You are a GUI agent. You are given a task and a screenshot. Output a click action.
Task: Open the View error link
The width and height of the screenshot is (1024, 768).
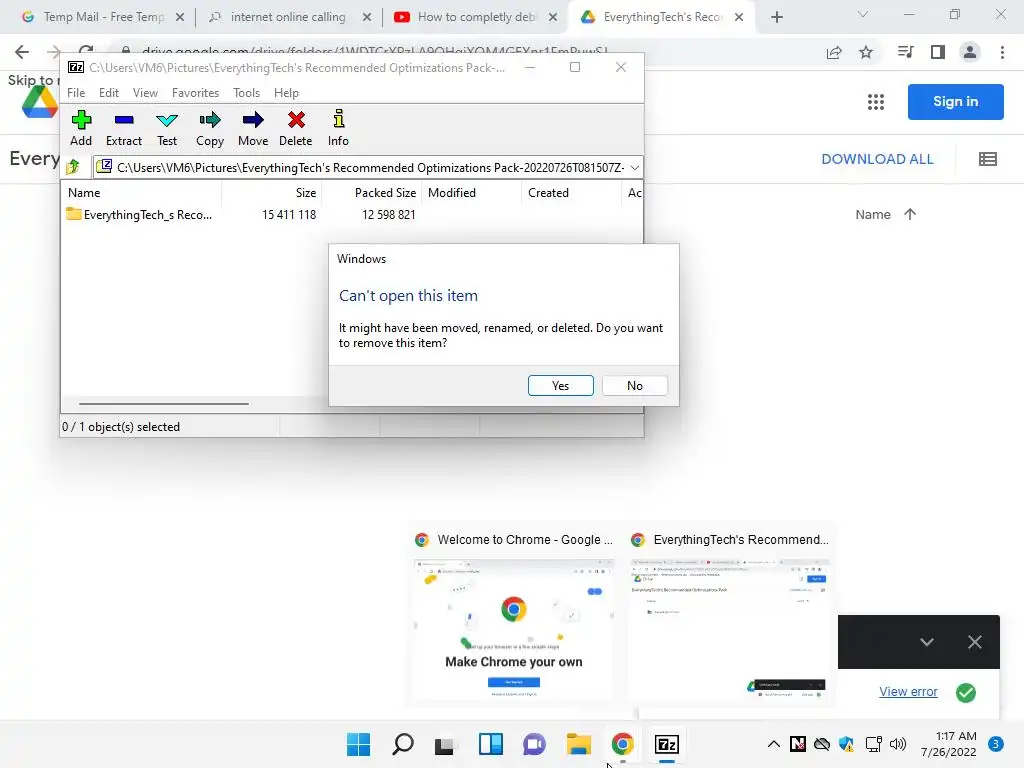[908, 692]
